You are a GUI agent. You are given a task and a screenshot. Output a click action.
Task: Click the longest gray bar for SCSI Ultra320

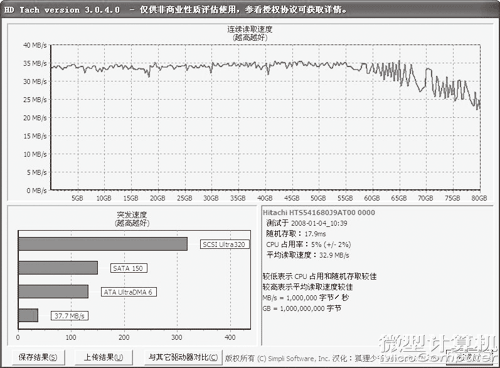point(103,244)
